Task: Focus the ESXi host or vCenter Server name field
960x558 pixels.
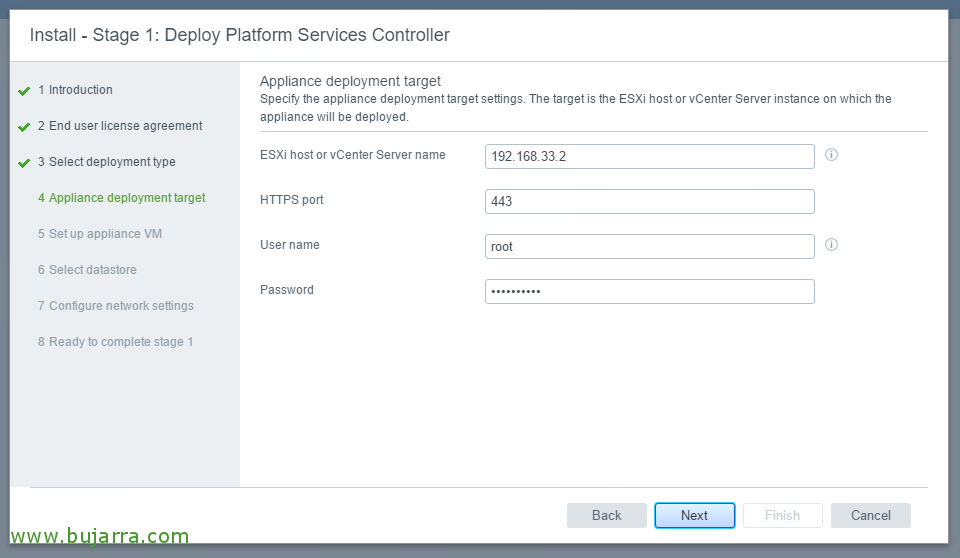Action: coord(650,156)
